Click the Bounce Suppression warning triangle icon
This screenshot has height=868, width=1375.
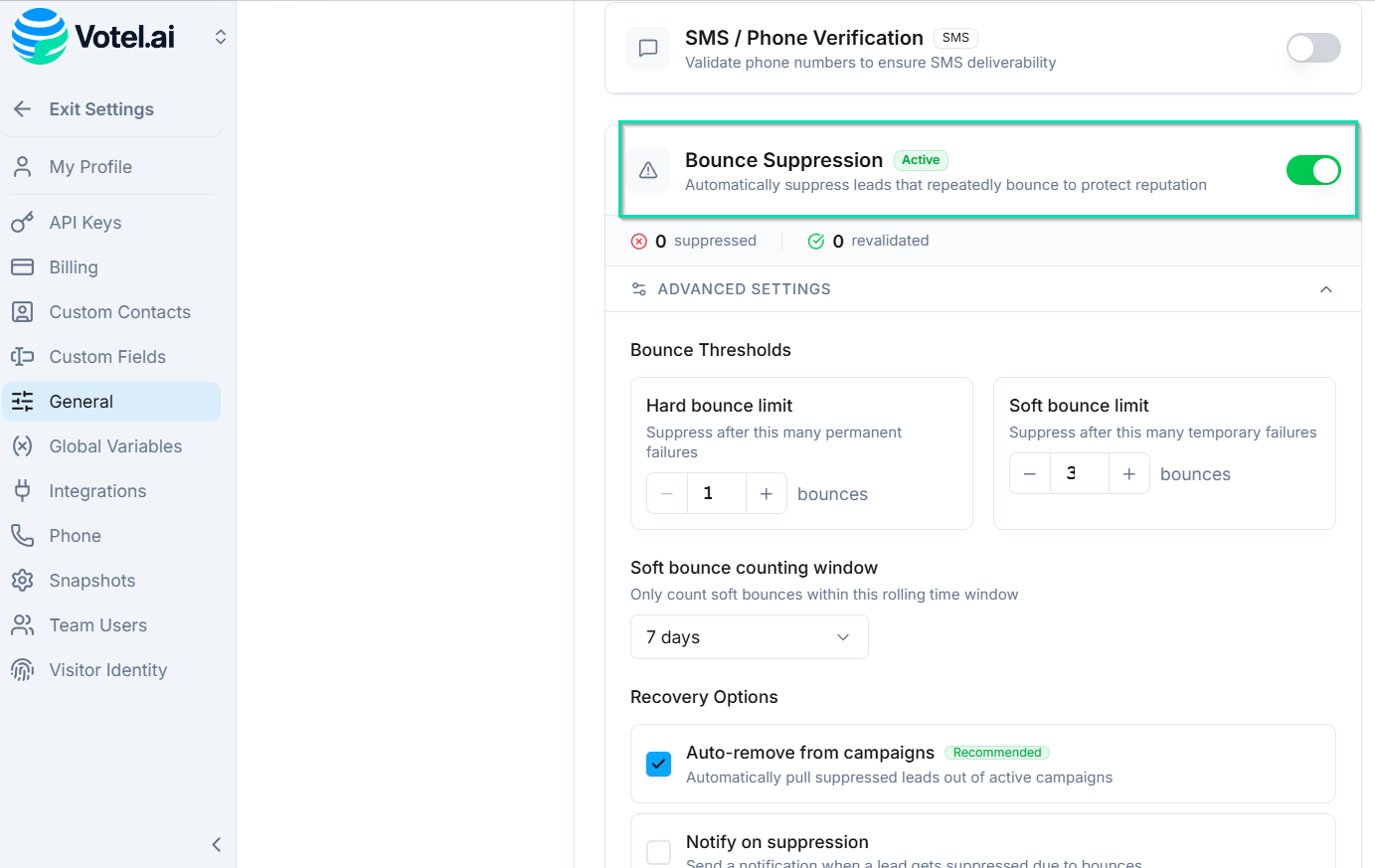[x=648, y=170]
